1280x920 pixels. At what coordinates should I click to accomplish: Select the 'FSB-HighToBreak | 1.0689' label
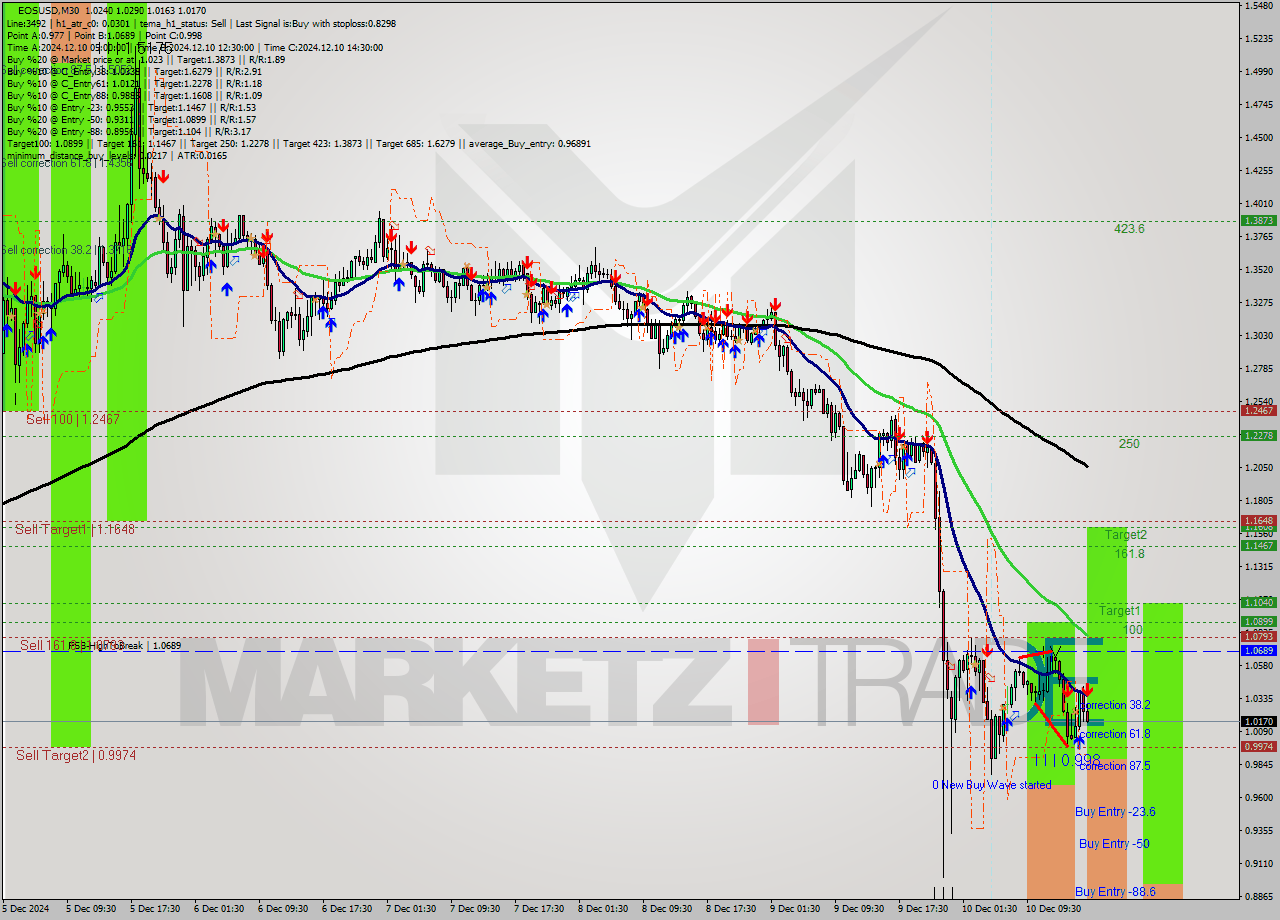tap(125, 646)
